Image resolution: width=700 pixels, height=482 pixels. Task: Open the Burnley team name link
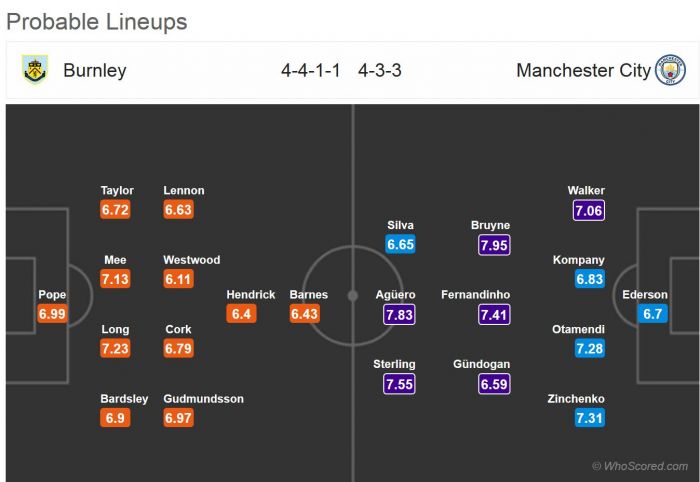[95, 70]
